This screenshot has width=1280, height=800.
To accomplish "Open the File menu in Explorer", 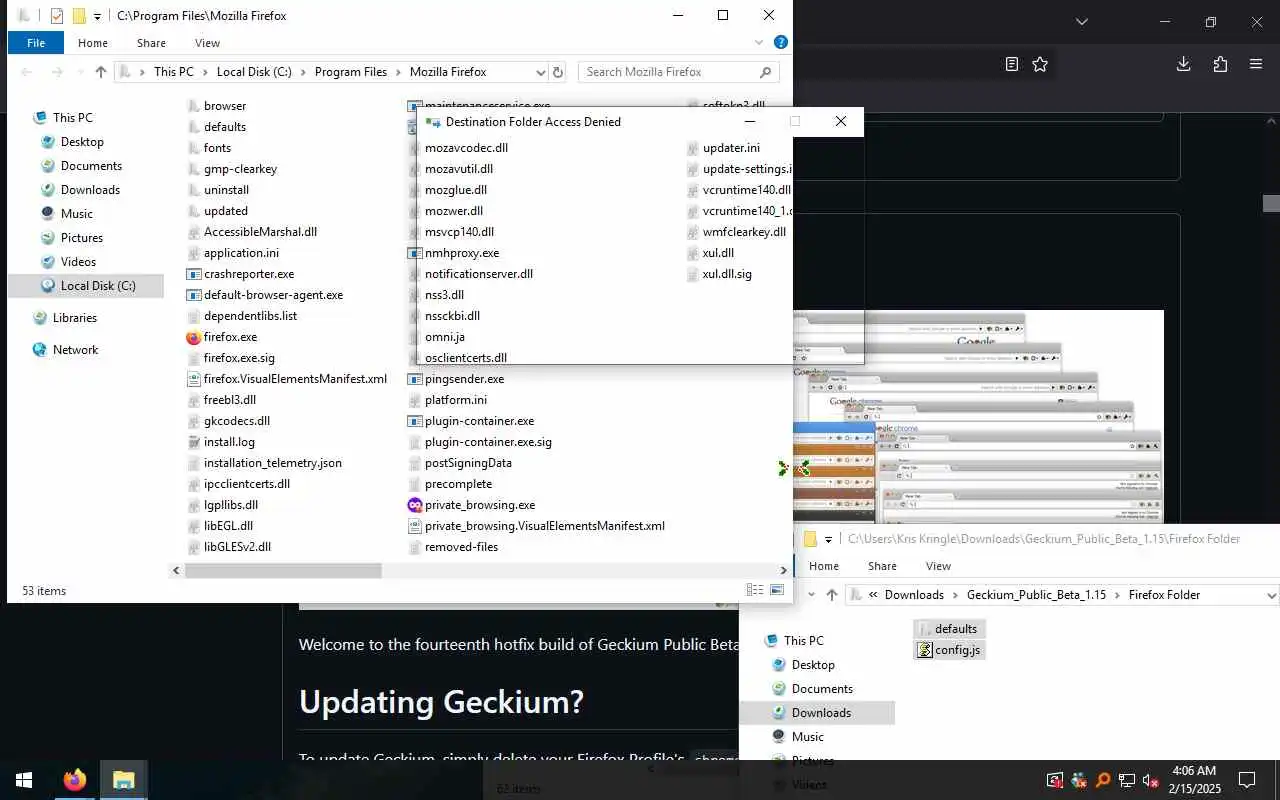I will tap(36, 43).
